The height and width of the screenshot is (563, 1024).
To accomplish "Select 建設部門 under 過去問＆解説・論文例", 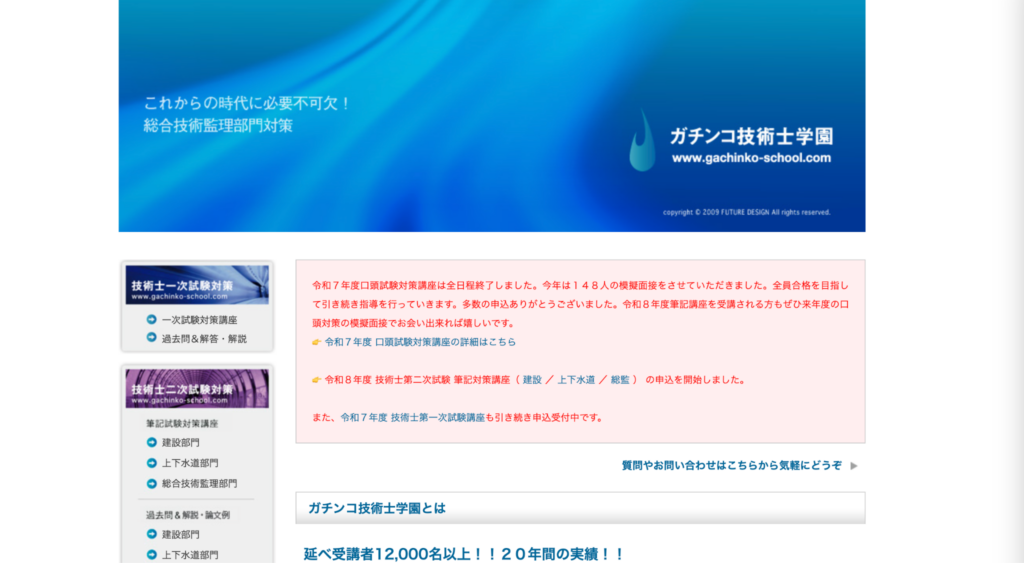I will tap(181, 534).
